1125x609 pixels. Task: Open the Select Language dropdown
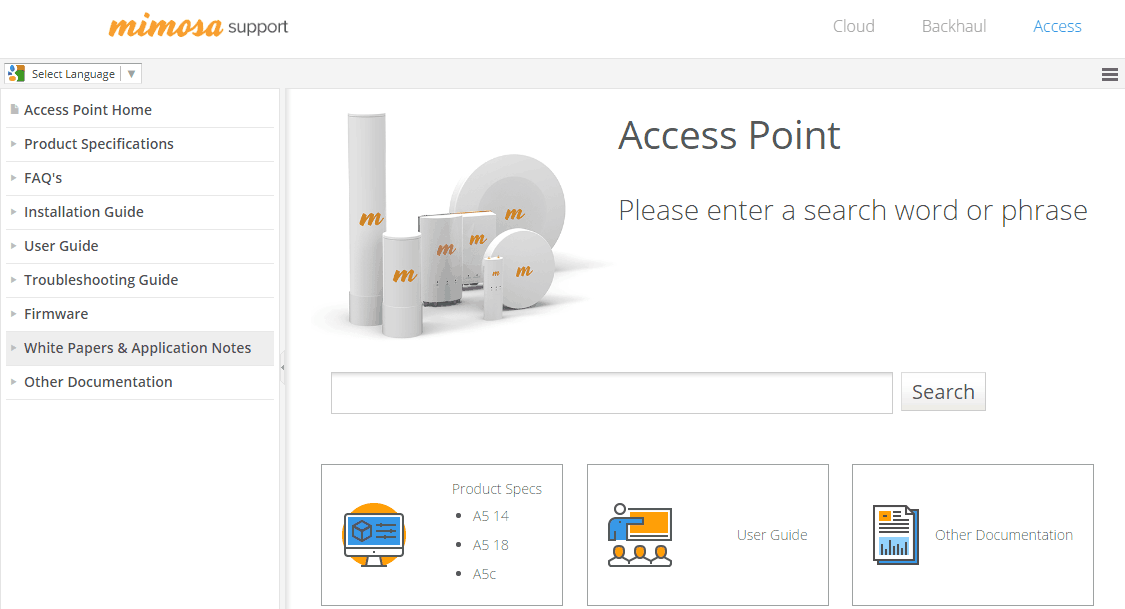click(72, 73)
